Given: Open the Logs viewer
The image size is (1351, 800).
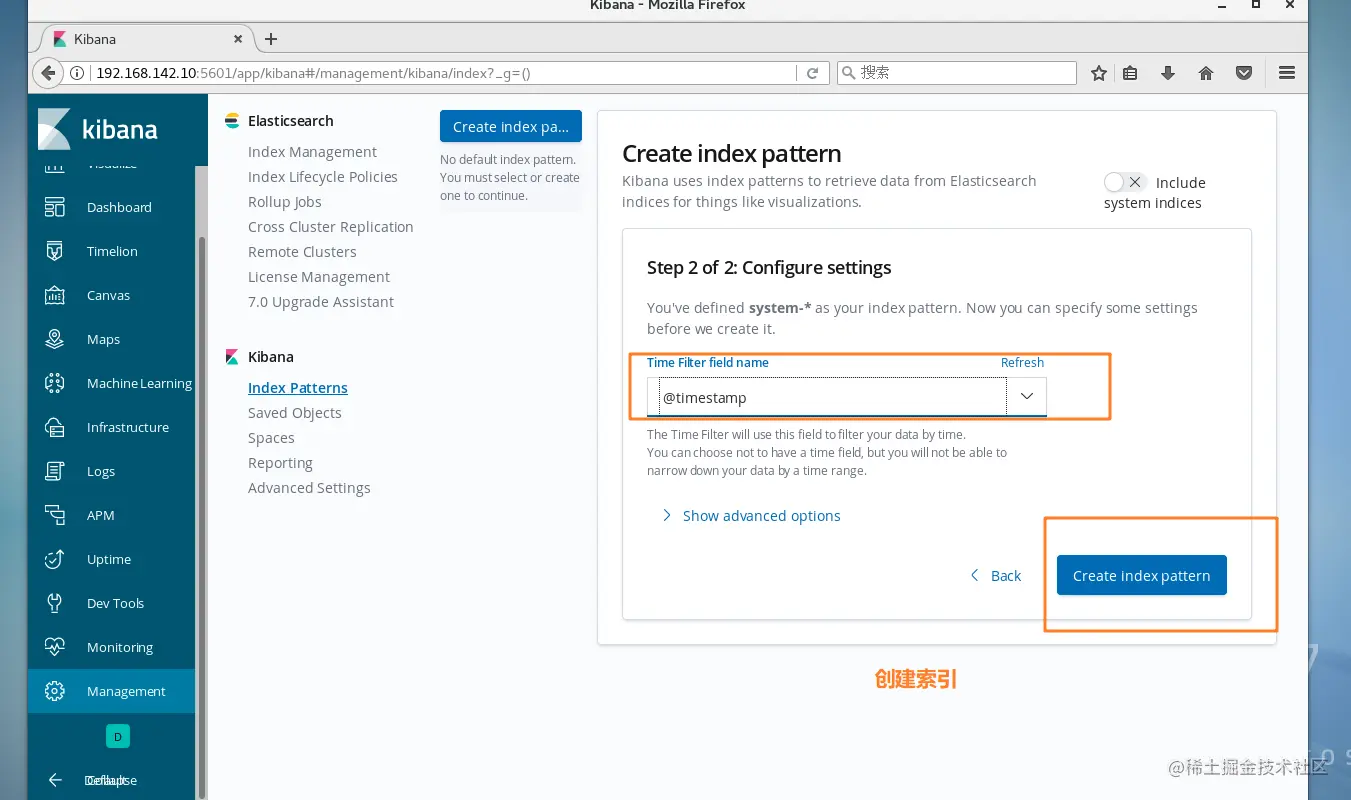Looking at the screenshot, I should 100,471.
